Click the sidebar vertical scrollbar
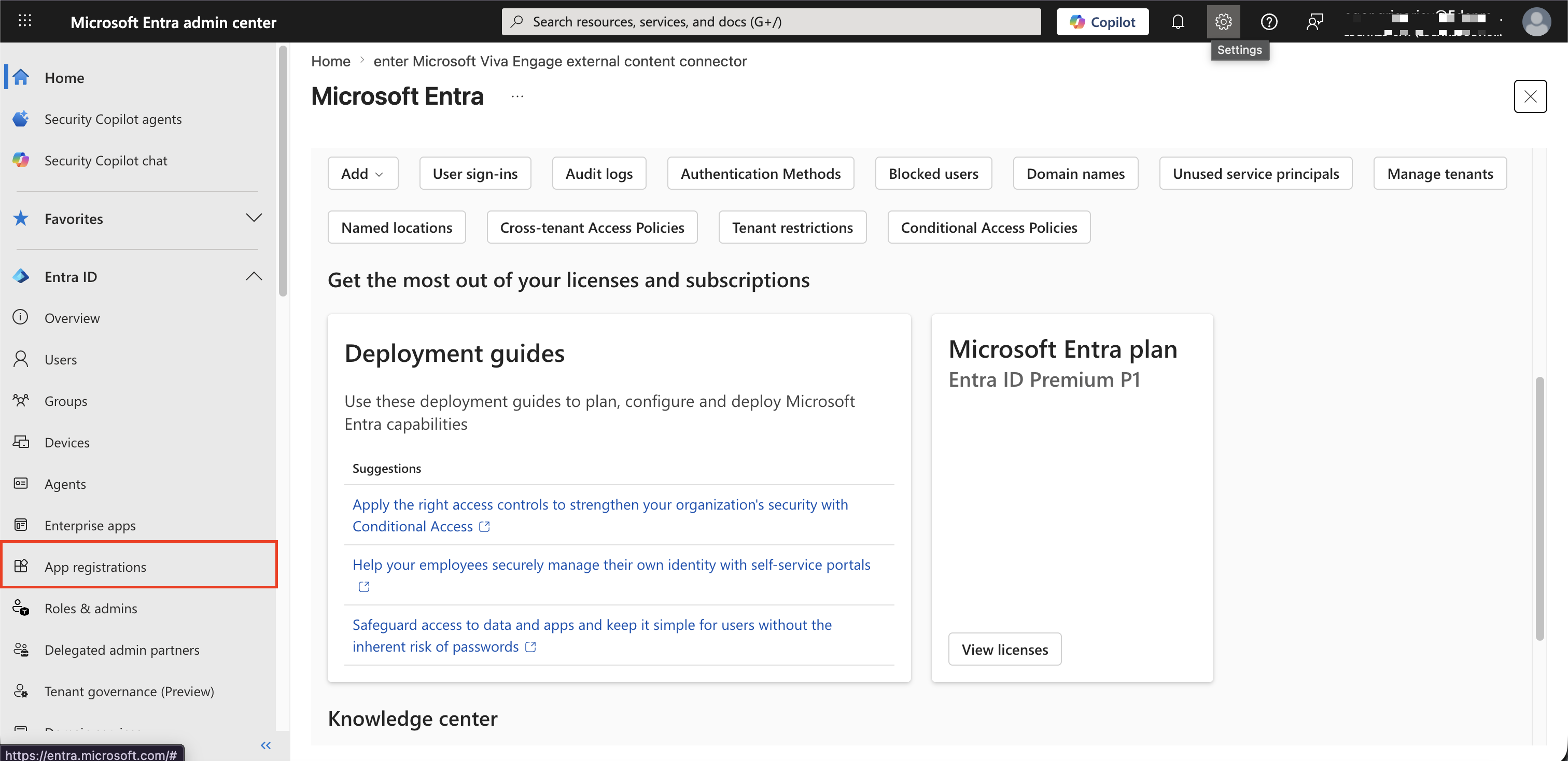1568x761 pixels. click(x=283, y=171)
